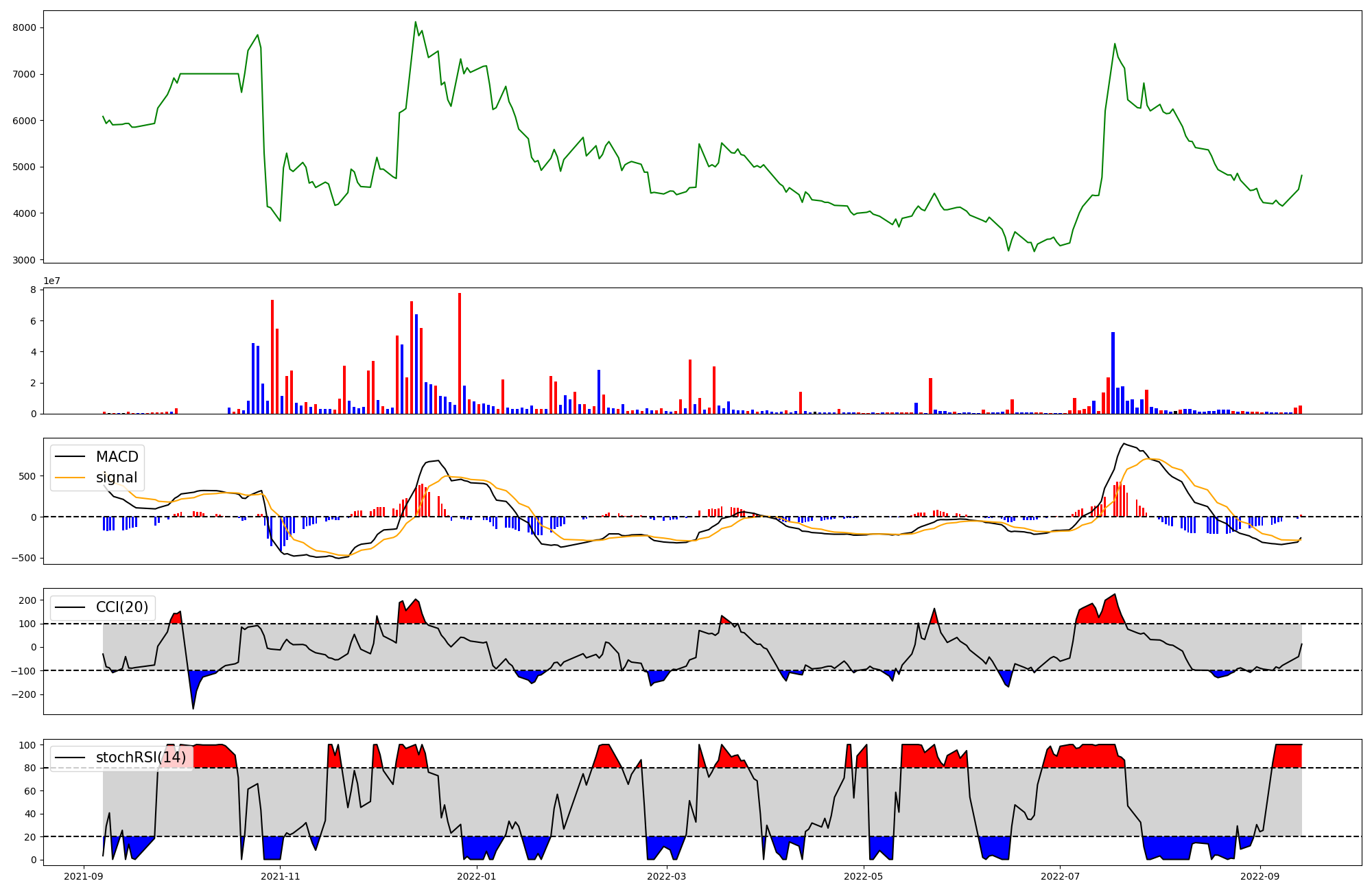The image size is (1372, 892).
Task: Click the 500 tick on MACD axis
Action: (28, 476)
